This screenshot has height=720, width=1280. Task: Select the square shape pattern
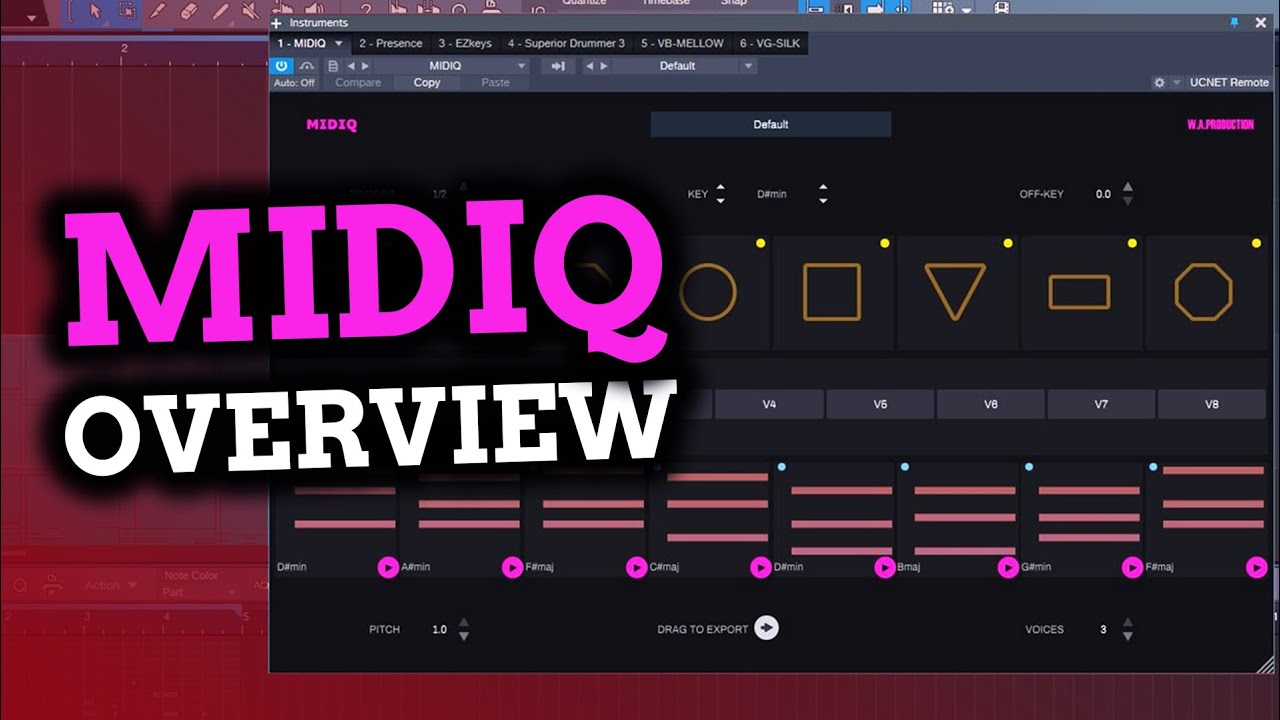(x=832, y=292)
